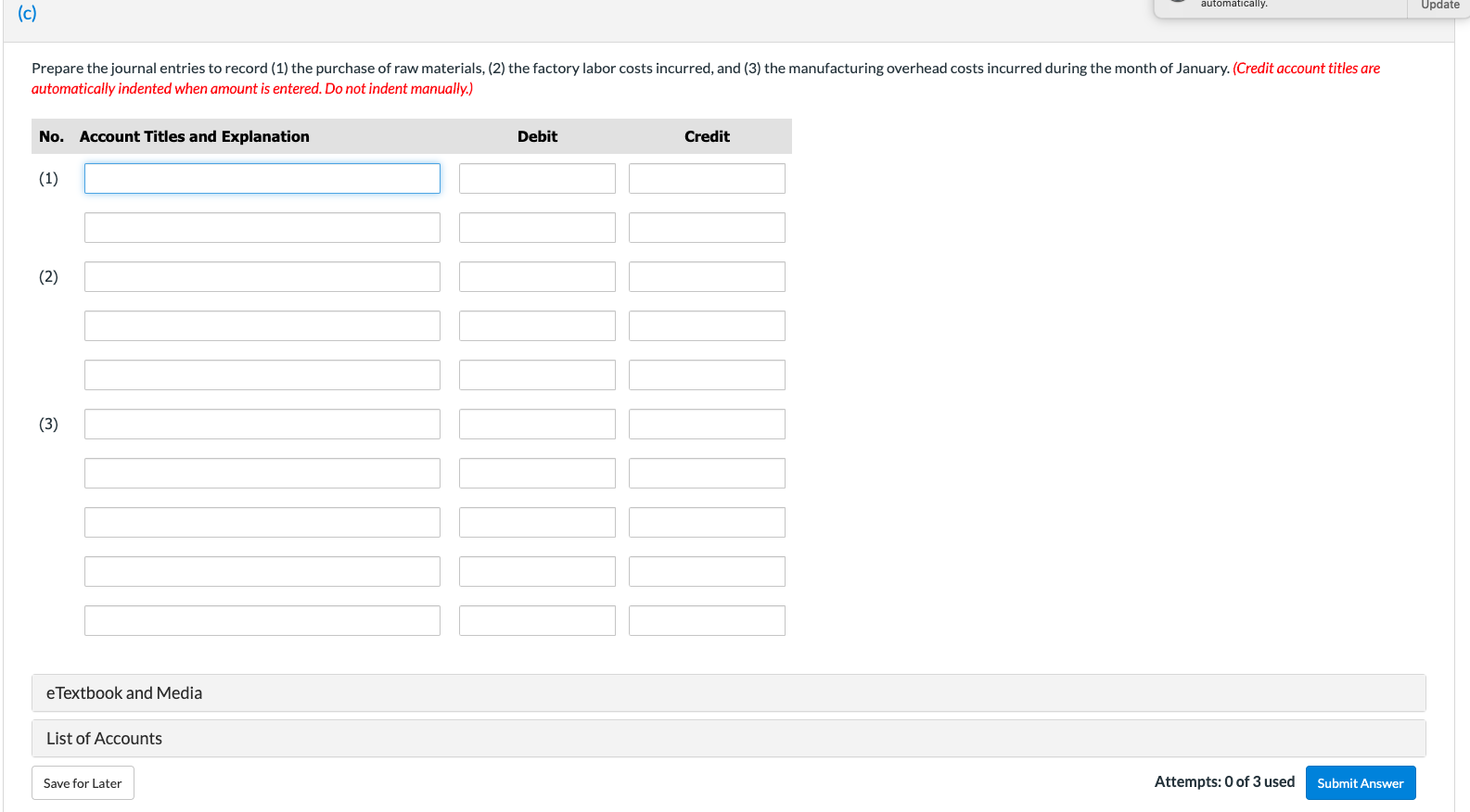
Task: Click the account title field on entry (3) first line
Action: [262, 425]
